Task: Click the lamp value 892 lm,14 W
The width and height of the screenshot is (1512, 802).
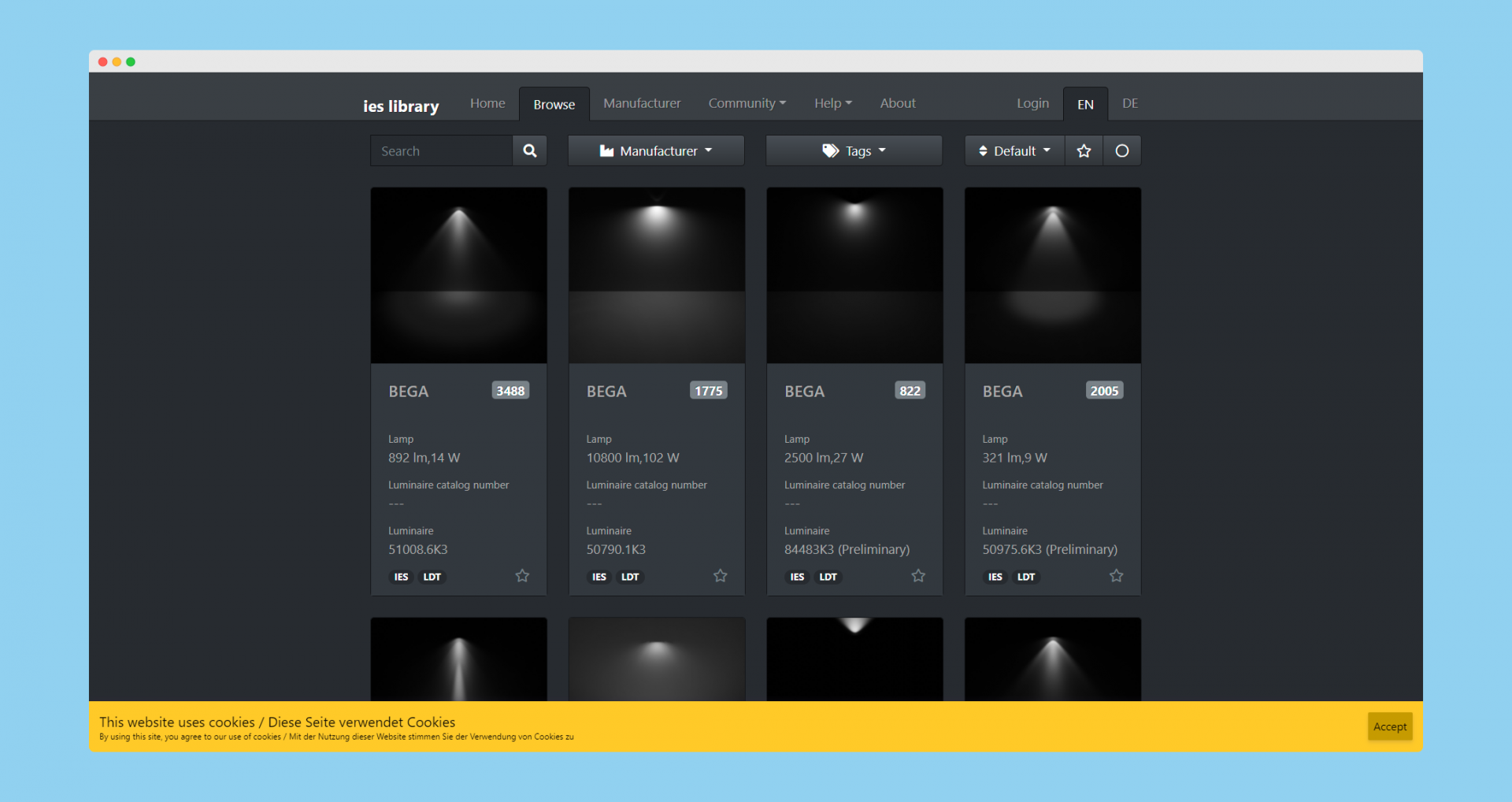Action: [424, 458]
